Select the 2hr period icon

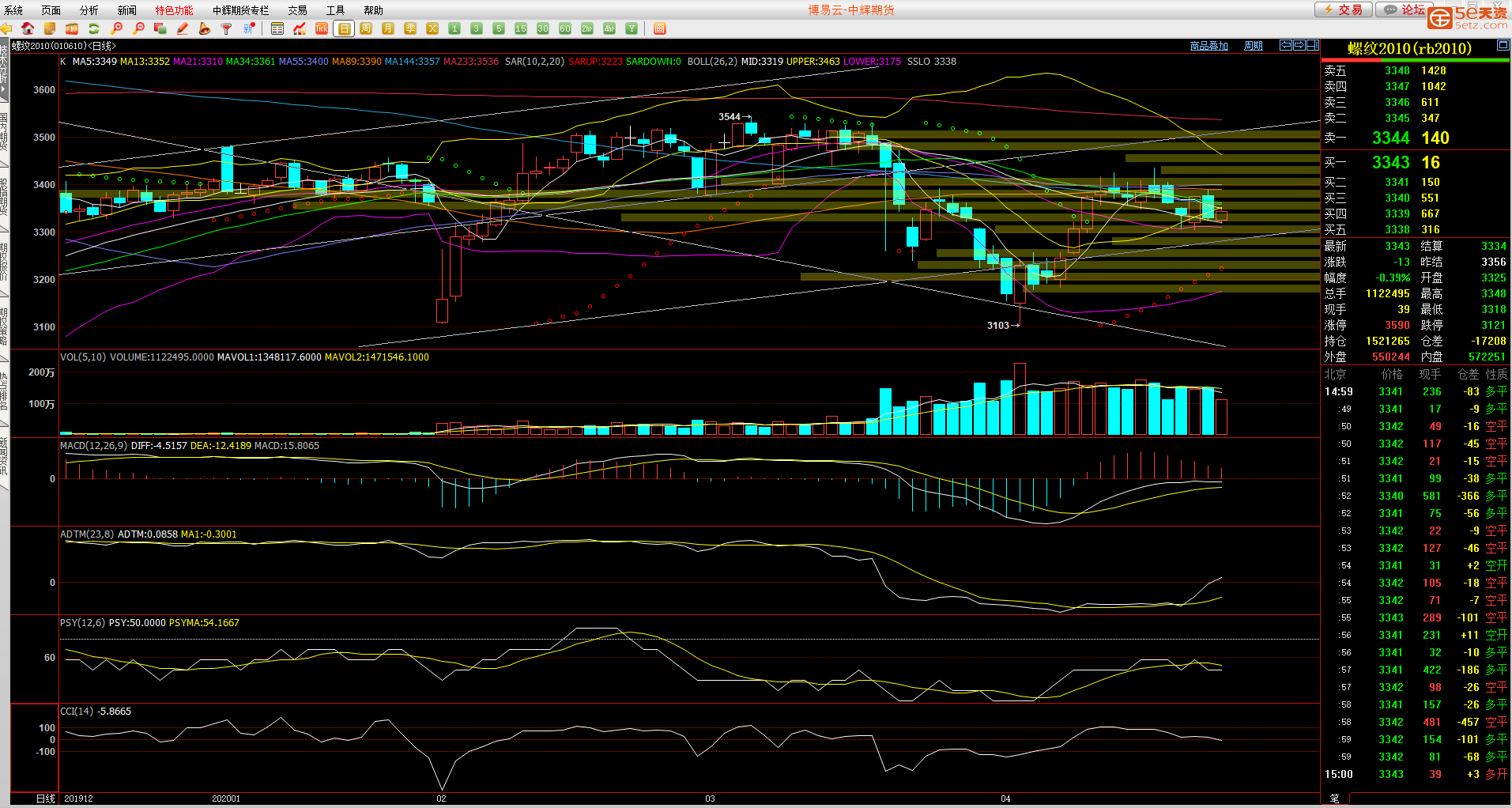pyautogui.click(x=587, y=28)
